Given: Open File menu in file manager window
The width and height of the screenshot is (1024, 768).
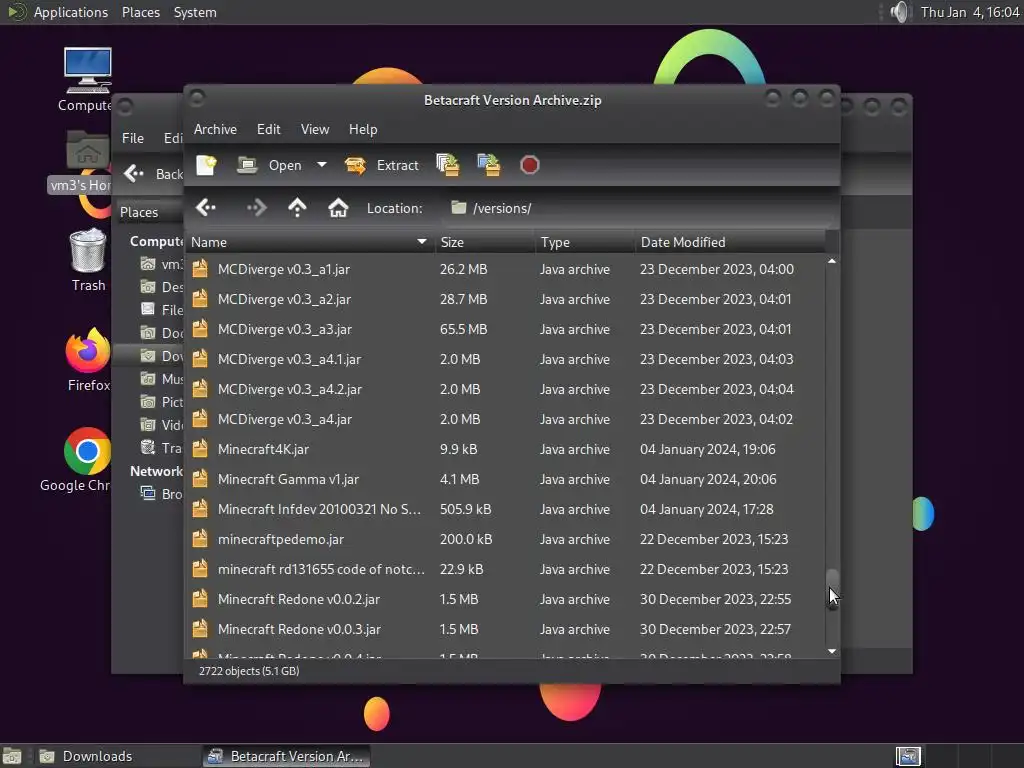Looking at the screenshot, I should (133, 138).
